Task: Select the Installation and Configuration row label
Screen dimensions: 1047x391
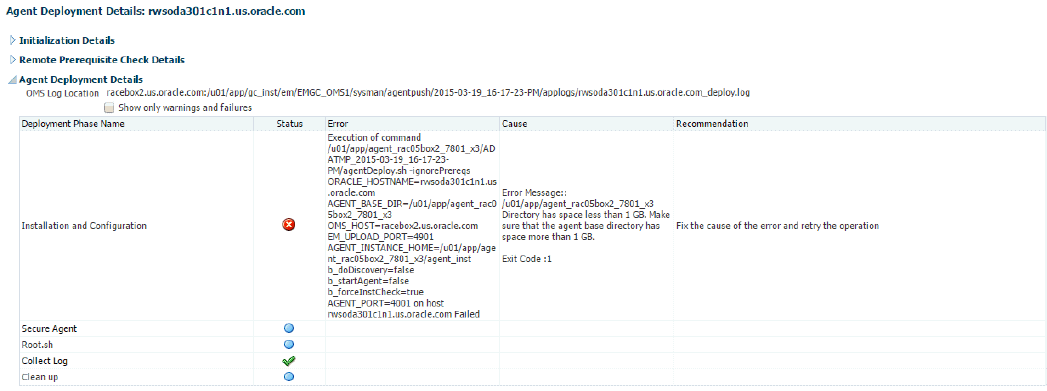Action: 84,226
